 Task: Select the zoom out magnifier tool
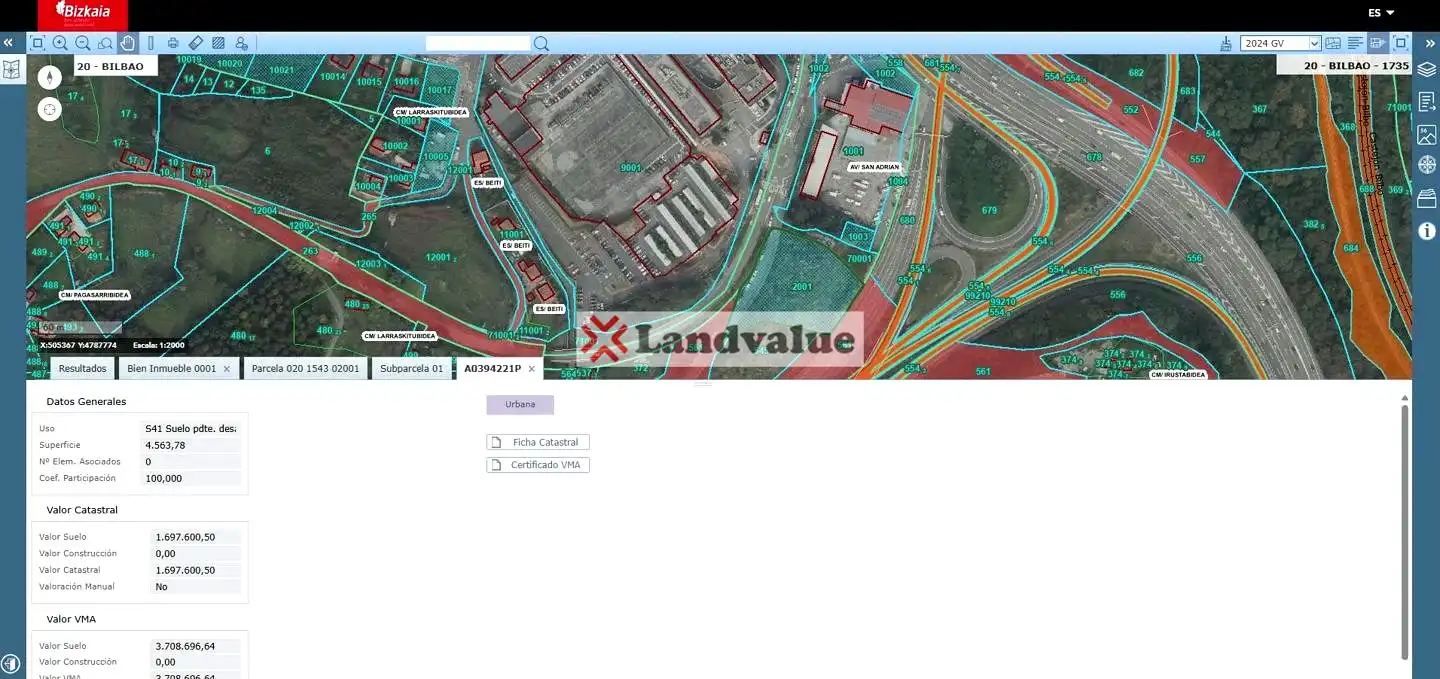pos(83,43)
